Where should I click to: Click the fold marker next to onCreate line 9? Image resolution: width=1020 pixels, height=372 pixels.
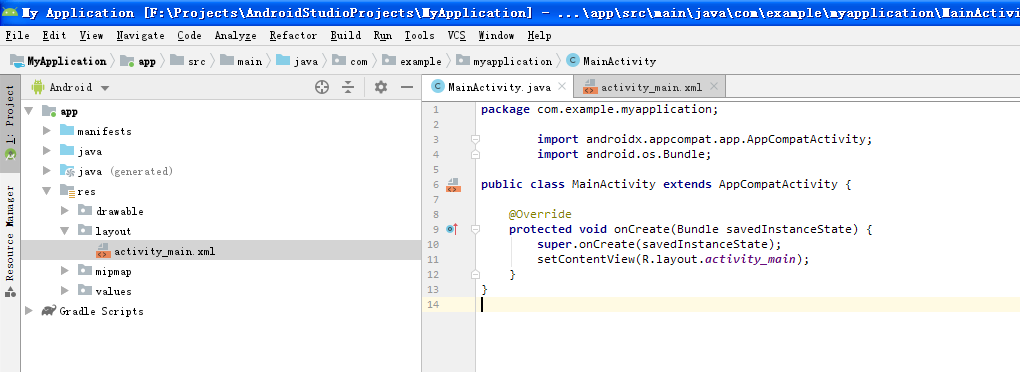[476, 229]
